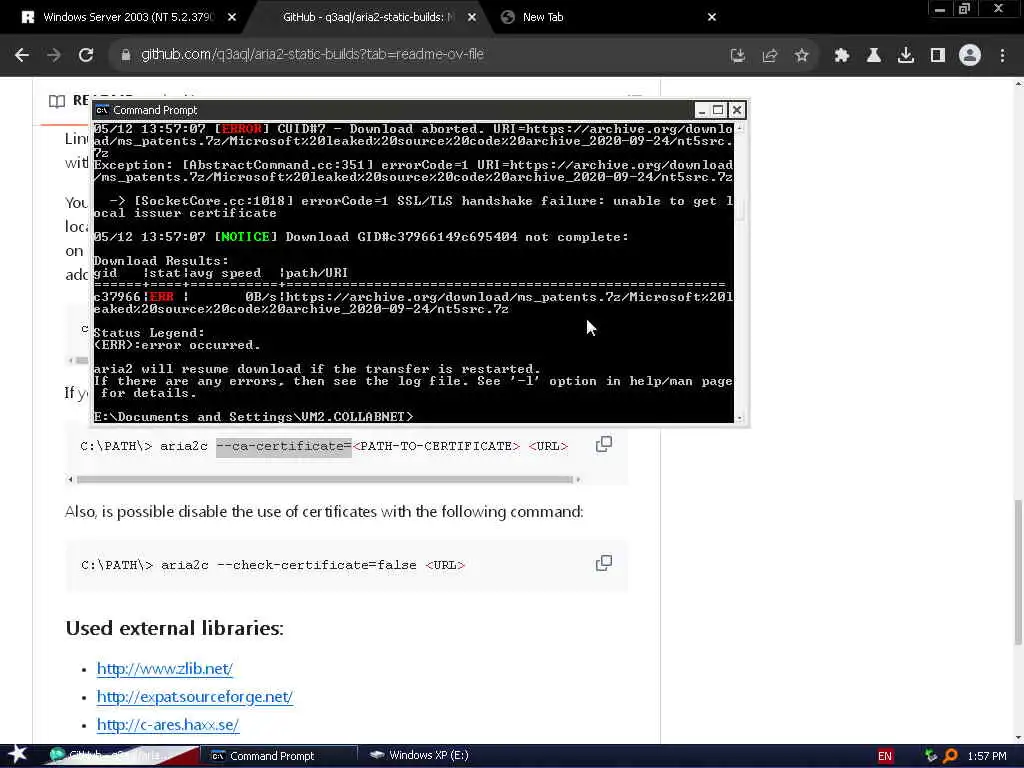The width and height of the screenshot is (1024, 768).
Task: Open Command Prompt title bar system icon
Action: (x=102, y=110)
